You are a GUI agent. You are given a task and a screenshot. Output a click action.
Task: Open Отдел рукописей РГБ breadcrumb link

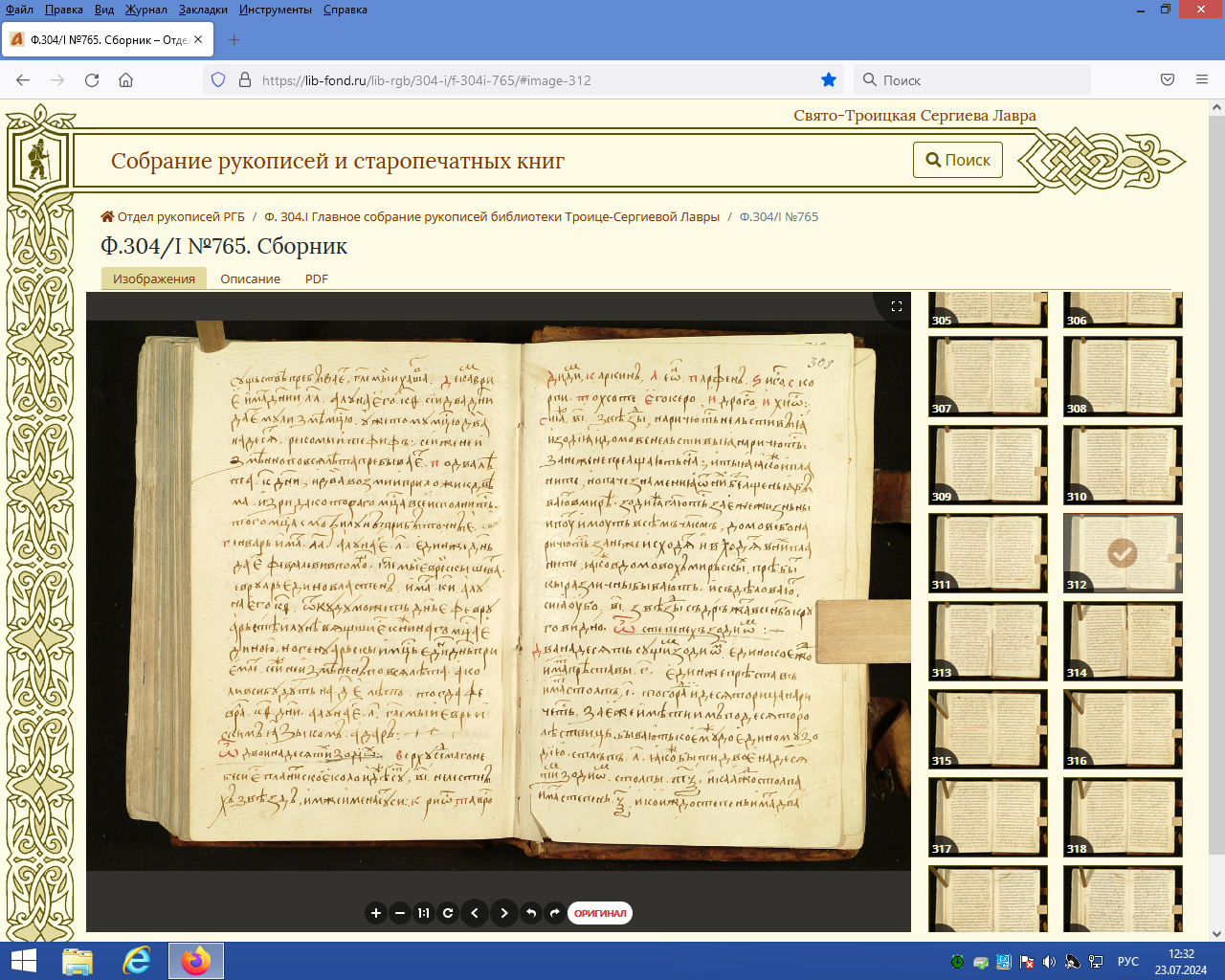point(172,217)
